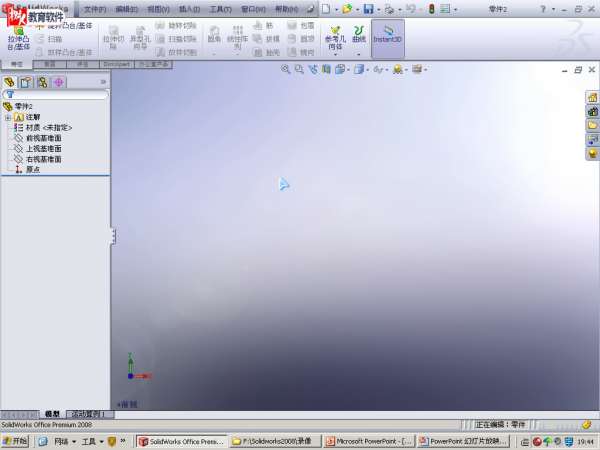Open the View Orientation icon in view toolbar
The width and height of the screenshot is (600, 450).
tap(340, 69)
